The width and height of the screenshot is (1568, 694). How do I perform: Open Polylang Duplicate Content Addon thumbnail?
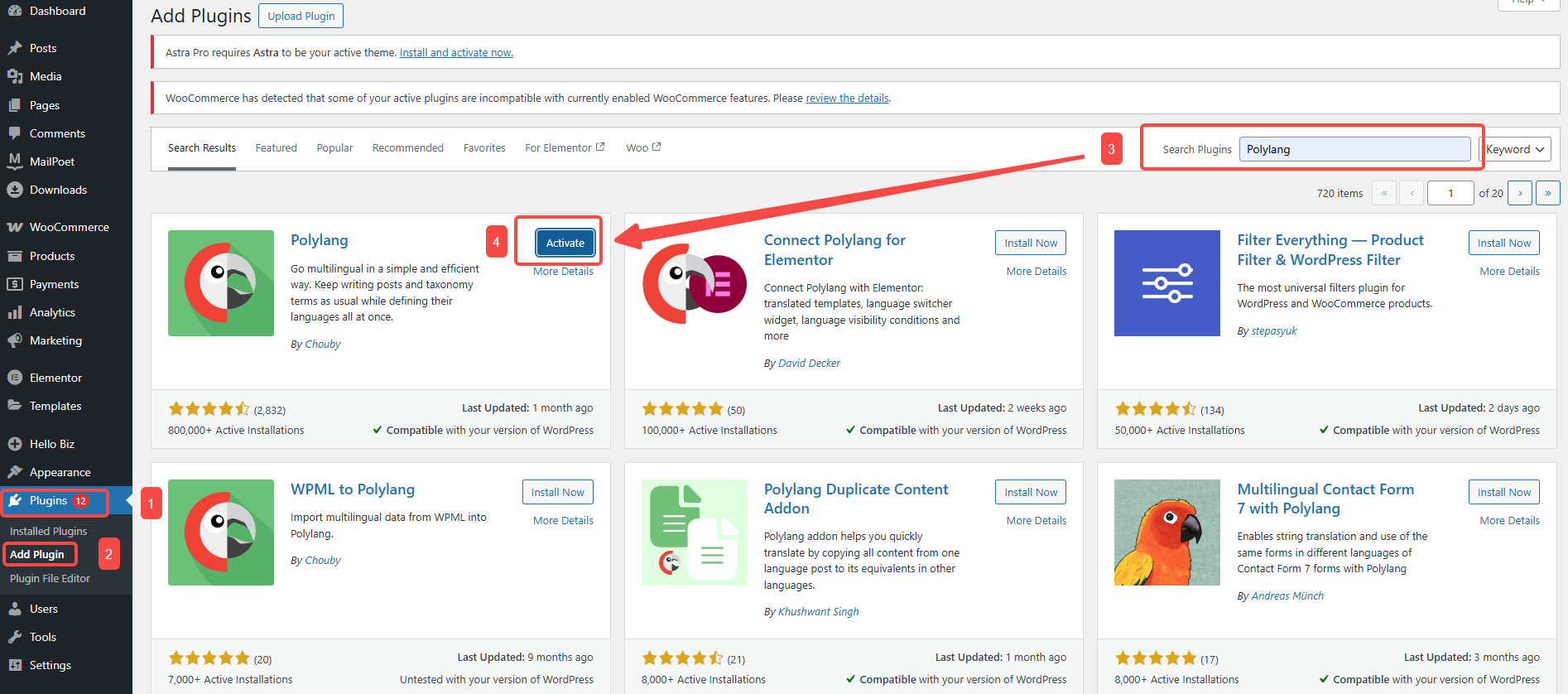point(695,533)
